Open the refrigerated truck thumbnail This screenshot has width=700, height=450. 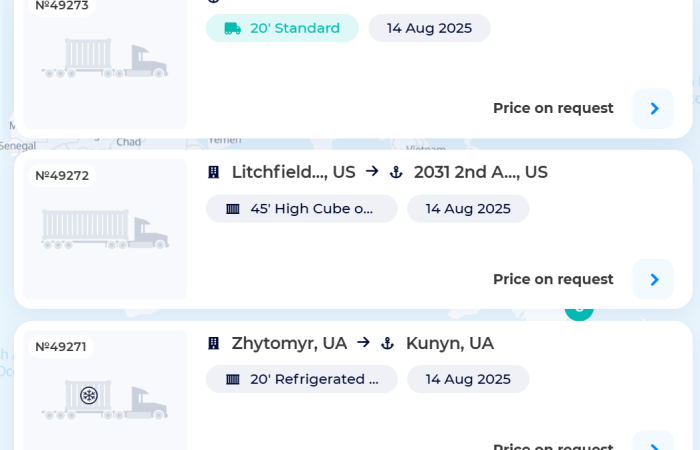coord(105,400)
